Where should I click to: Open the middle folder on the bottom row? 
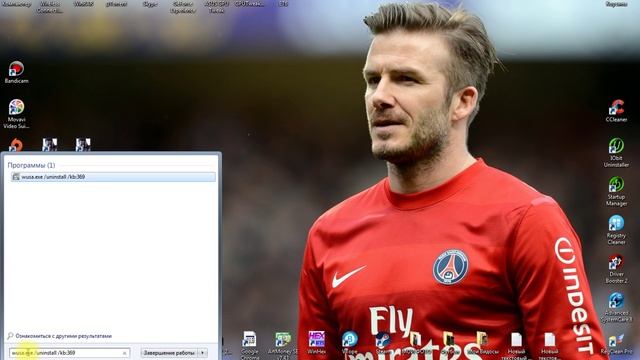coord(449,342)
